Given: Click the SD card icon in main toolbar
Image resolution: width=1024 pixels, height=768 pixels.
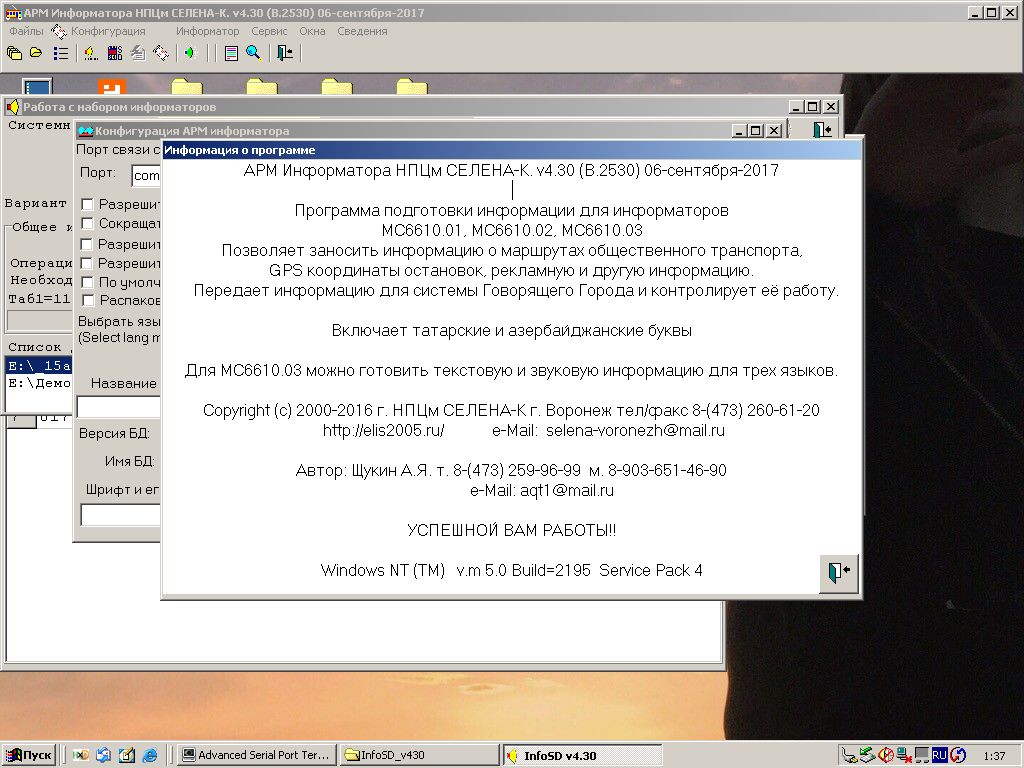Looking at the screenshot, I should (x=115, y=53).
